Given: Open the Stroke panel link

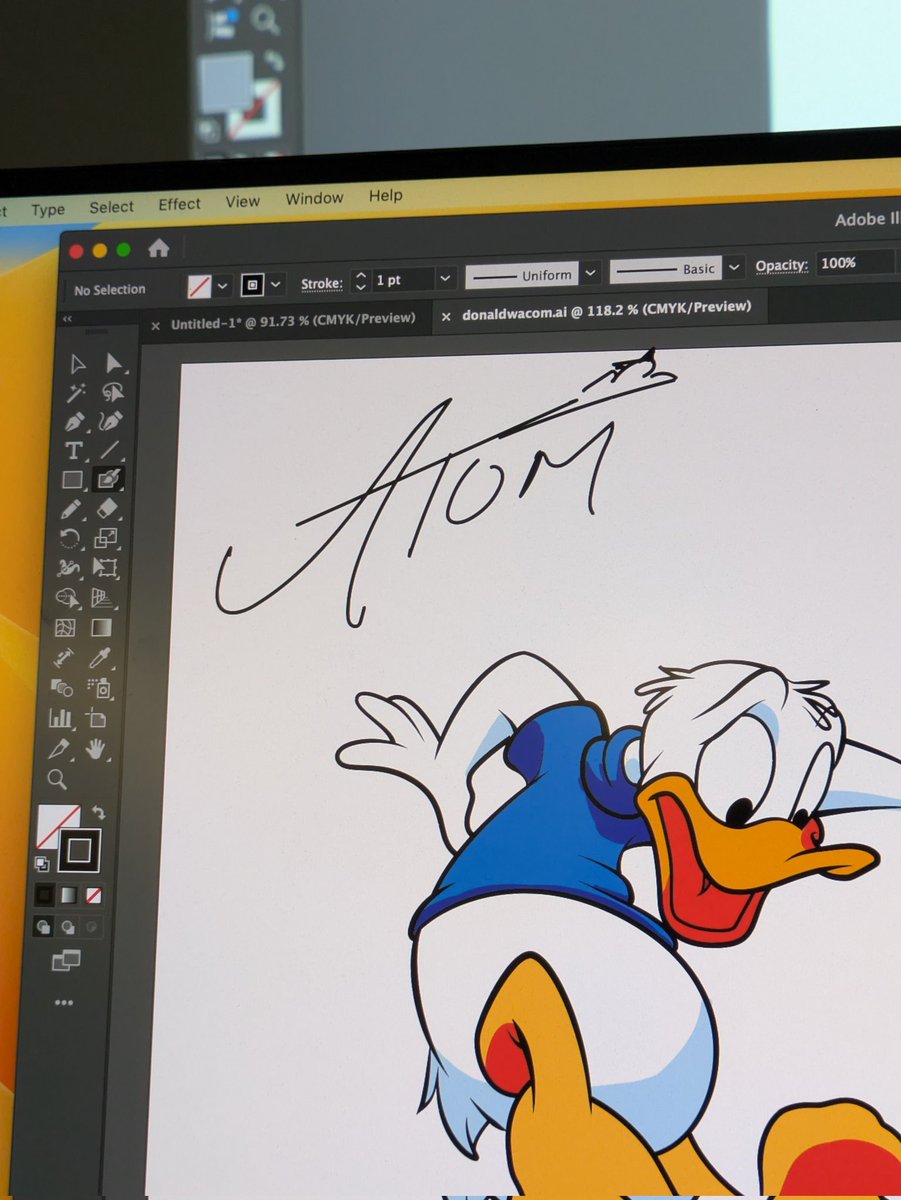Looking at the screenshot, I should pyautogui.click(x=322, y=284).
